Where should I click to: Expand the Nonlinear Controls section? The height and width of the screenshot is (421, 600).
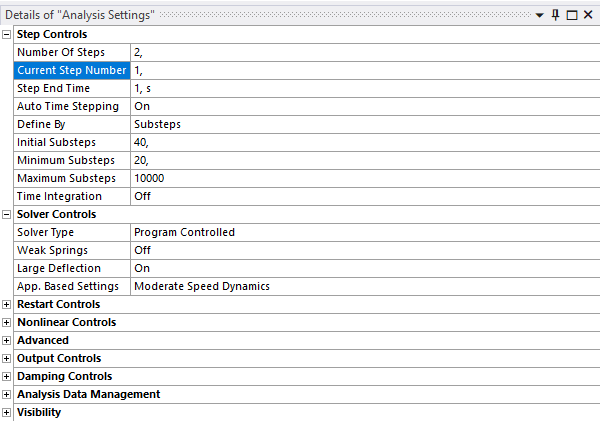point(7,322)
